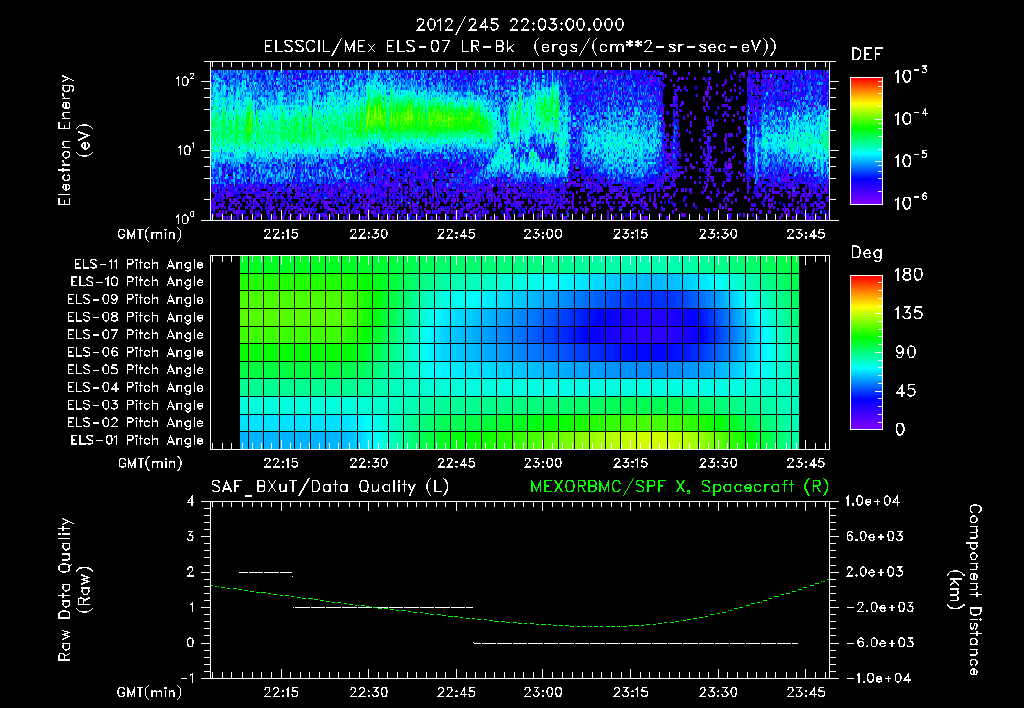This screenshot has width=1024, height=708.
Task: Click the 180 tick on the Deg scale
Action: (908, 275)
